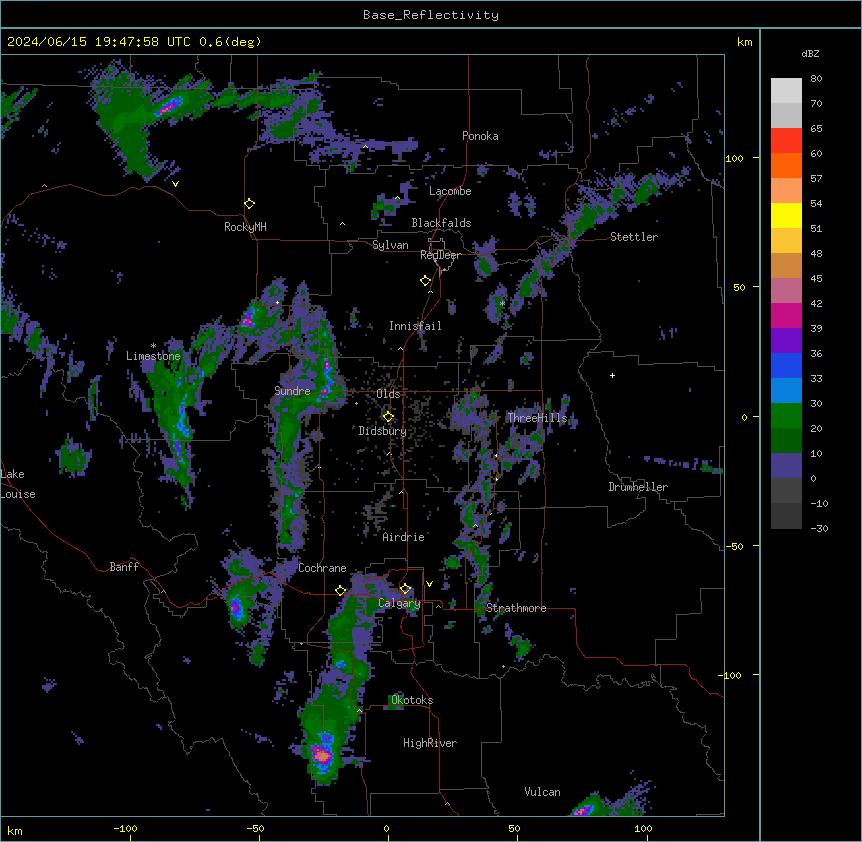
Task: Select the bright green 20-30 dBZ legend swatch
Action: [x=786, y=416]
